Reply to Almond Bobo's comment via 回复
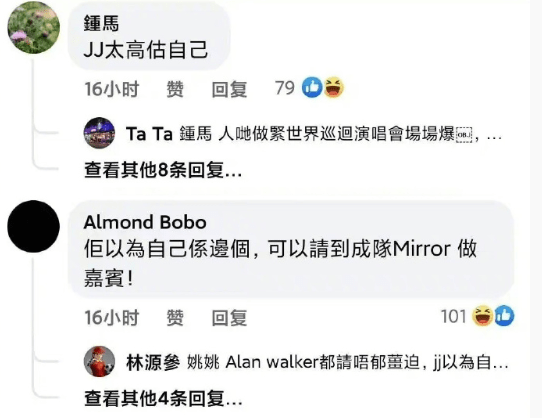This screenshot has height=418, width=542. [x=230, y=317]
